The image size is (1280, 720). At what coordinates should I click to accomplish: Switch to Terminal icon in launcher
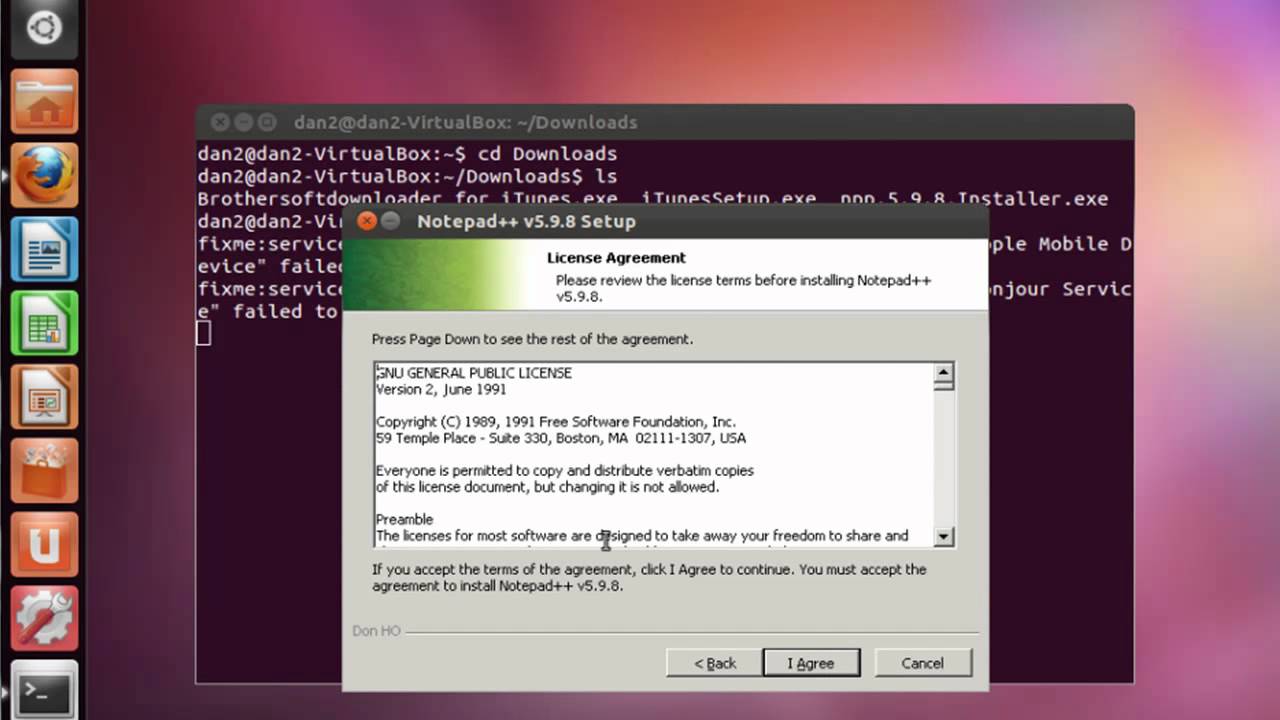[x=44, y=690]
